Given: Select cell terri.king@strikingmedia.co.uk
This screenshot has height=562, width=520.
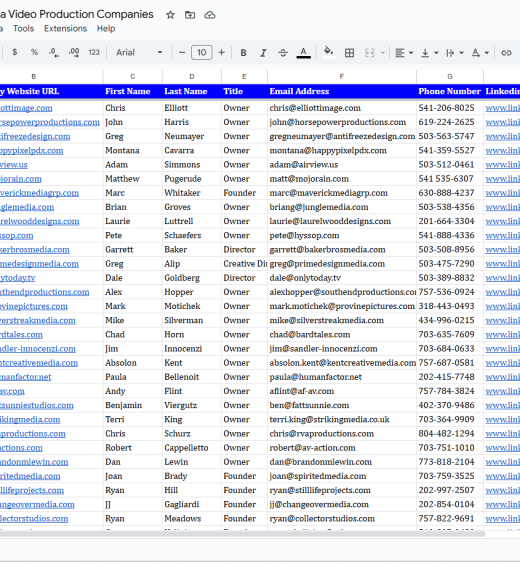Looking at the screenshot, I should [x=342, y=419].
